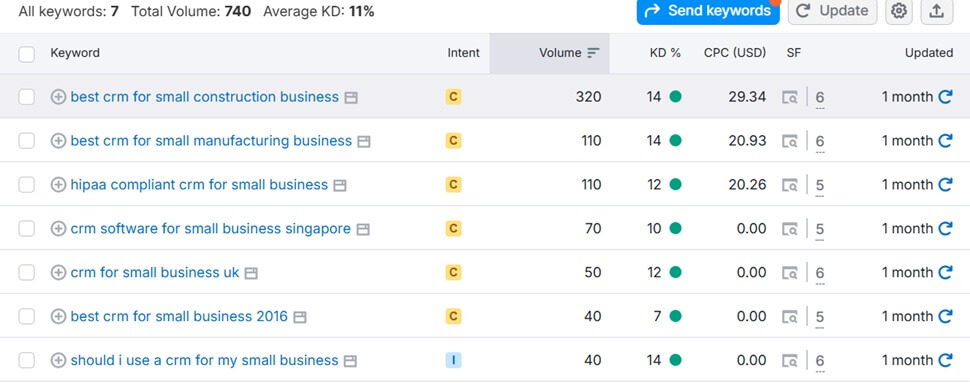This screenshot has width=970, height=383.
Task: Add crm for small business uk via plus icon
Action: pos(58,273)
